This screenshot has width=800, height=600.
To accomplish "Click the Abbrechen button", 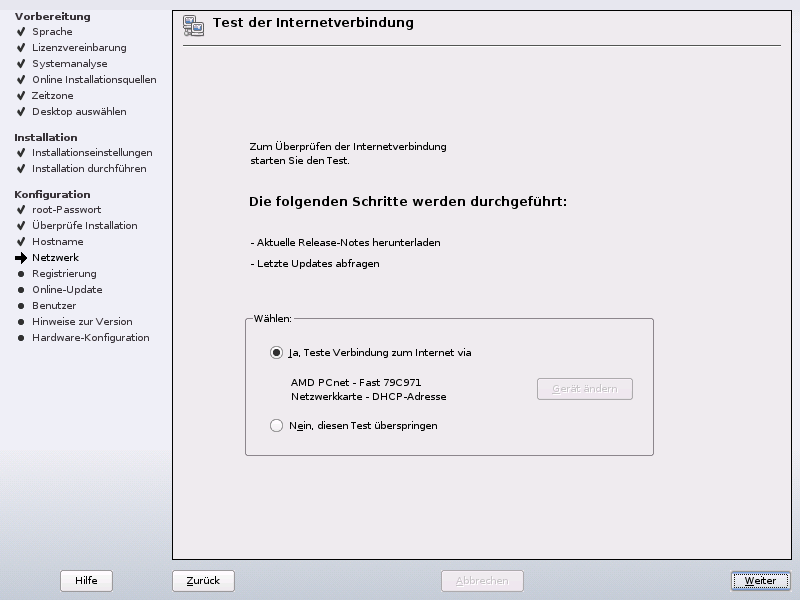I will [482, 581].
